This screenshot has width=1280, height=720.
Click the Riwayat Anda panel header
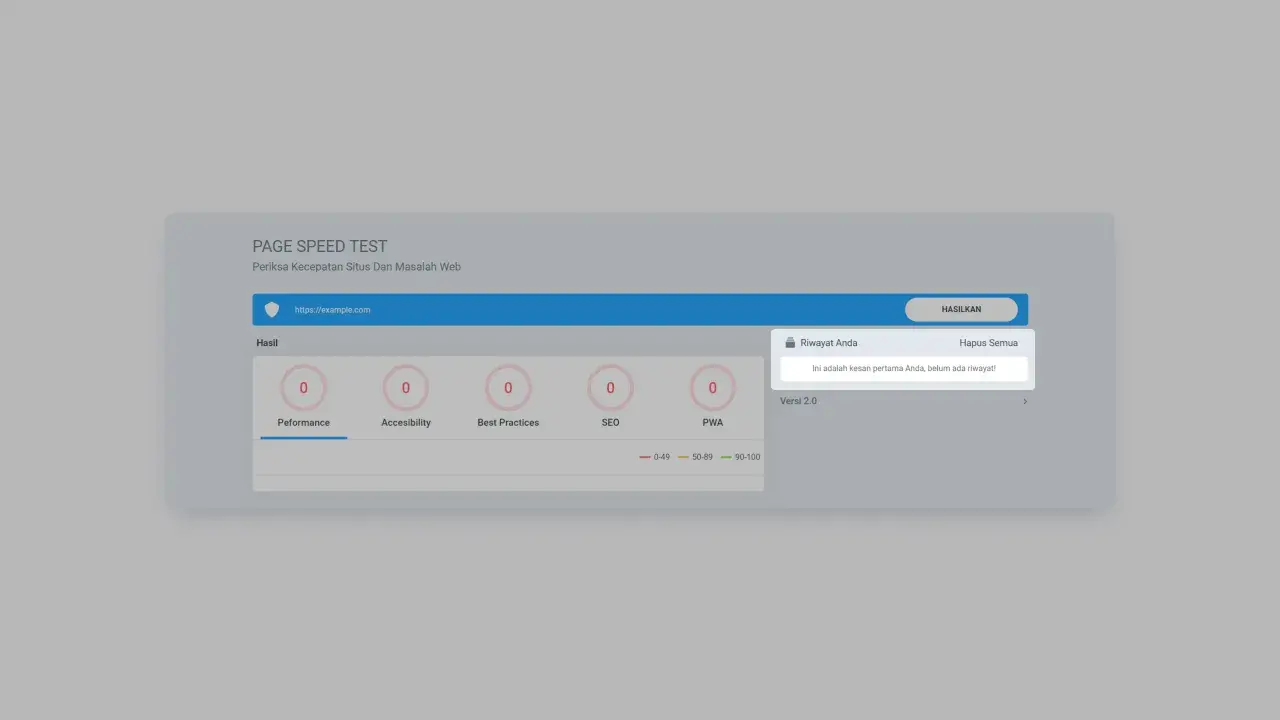click(828, 342)
